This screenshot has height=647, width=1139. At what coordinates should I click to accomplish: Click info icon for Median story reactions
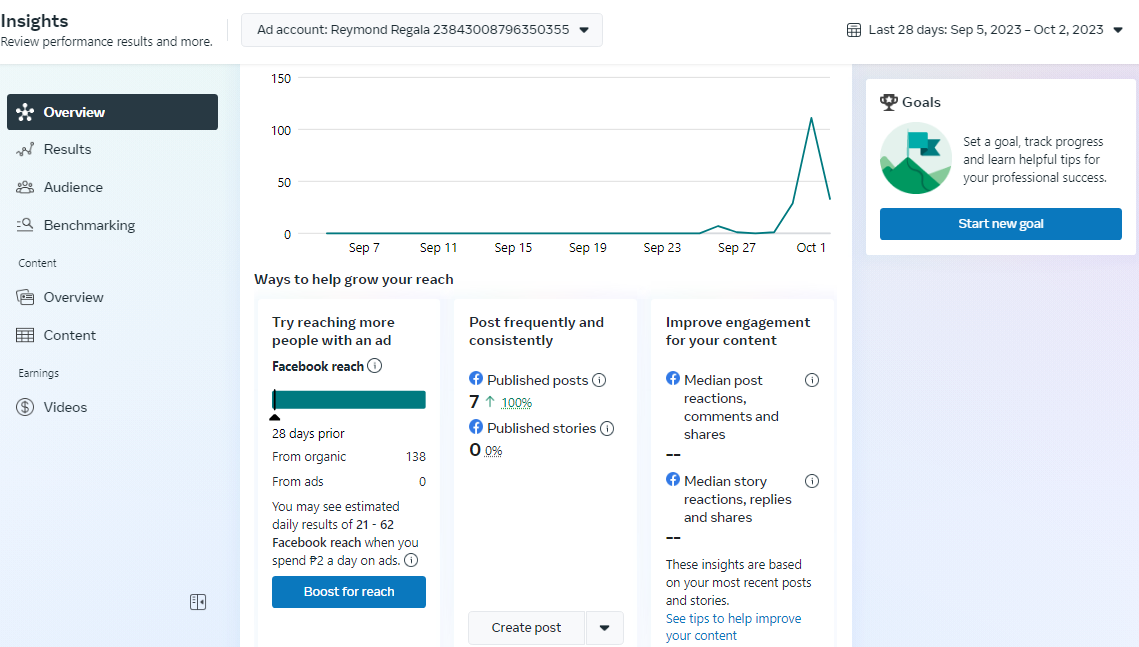pos(812,481)
